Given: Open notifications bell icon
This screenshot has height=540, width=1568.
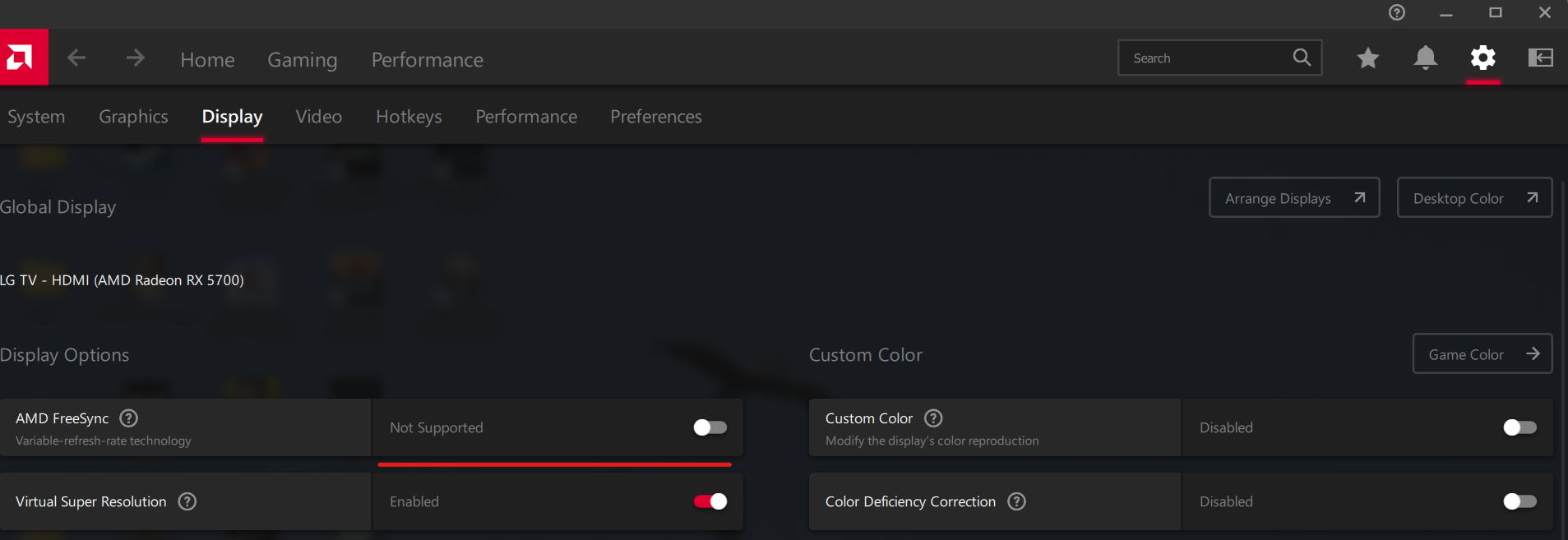Looking at the screenshot, I should coord(1426,58).
